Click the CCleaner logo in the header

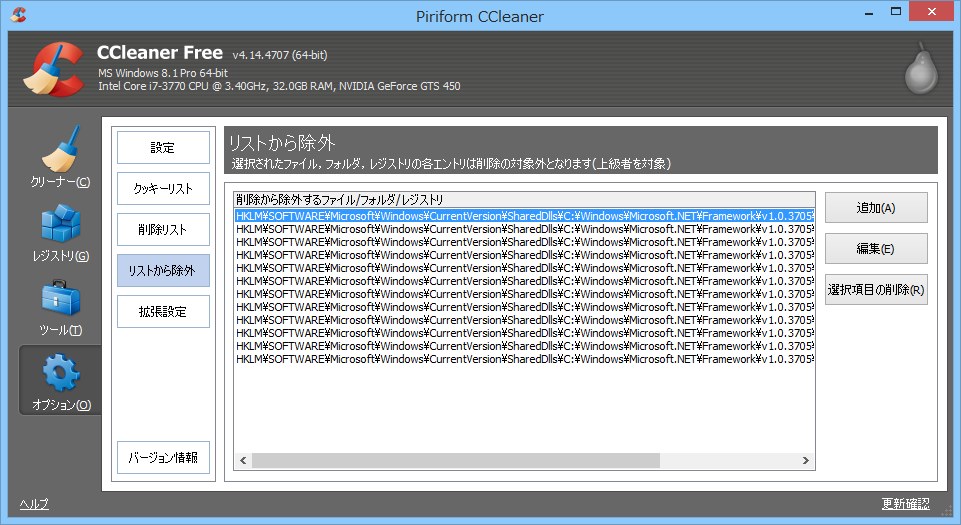coord(54,69)
